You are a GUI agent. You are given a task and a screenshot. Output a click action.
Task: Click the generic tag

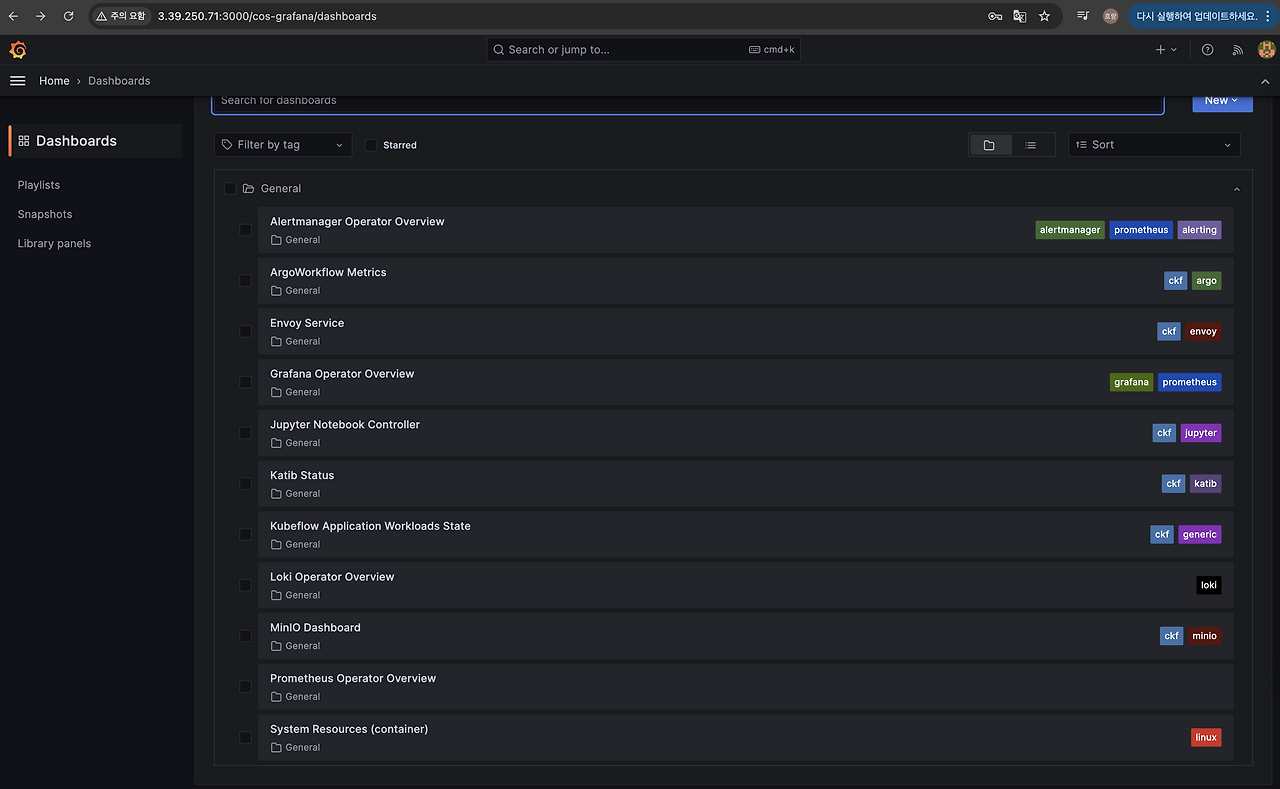[1199, 534]
